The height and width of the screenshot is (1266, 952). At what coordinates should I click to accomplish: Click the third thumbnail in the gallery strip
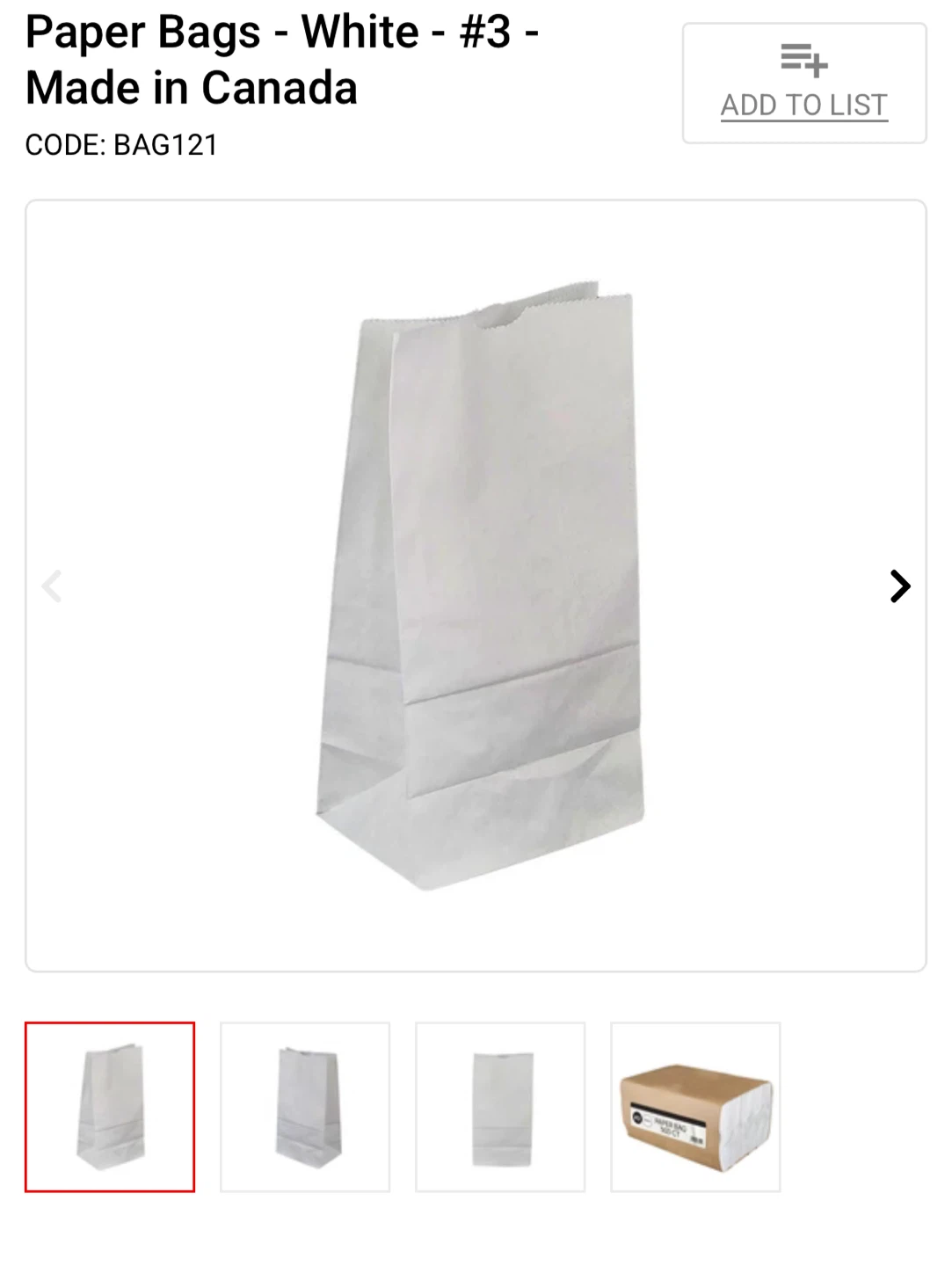[x=500, y=1107]
